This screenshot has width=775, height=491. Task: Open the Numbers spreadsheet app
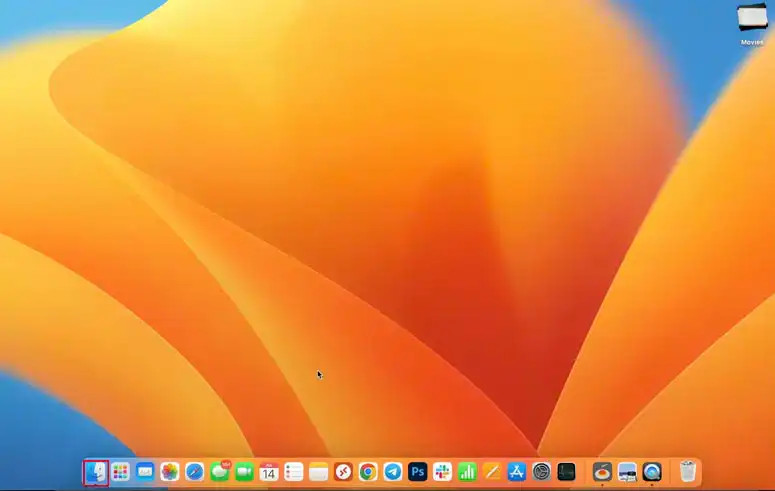pos(467,472)
